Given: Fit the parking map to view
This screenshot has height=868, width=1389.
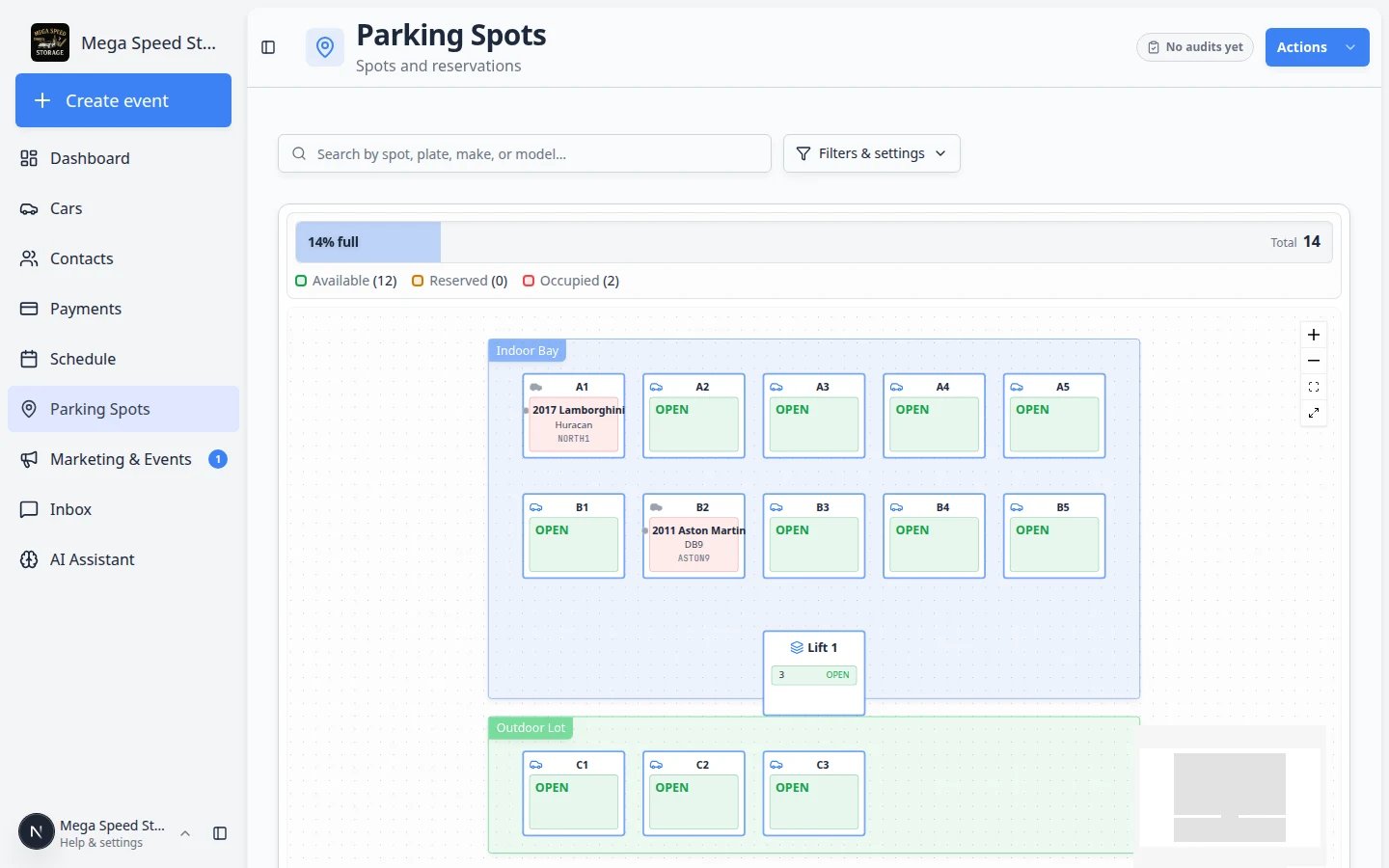Looking at the screenshot, I should pyautogui.click(x=1314, y=387).
